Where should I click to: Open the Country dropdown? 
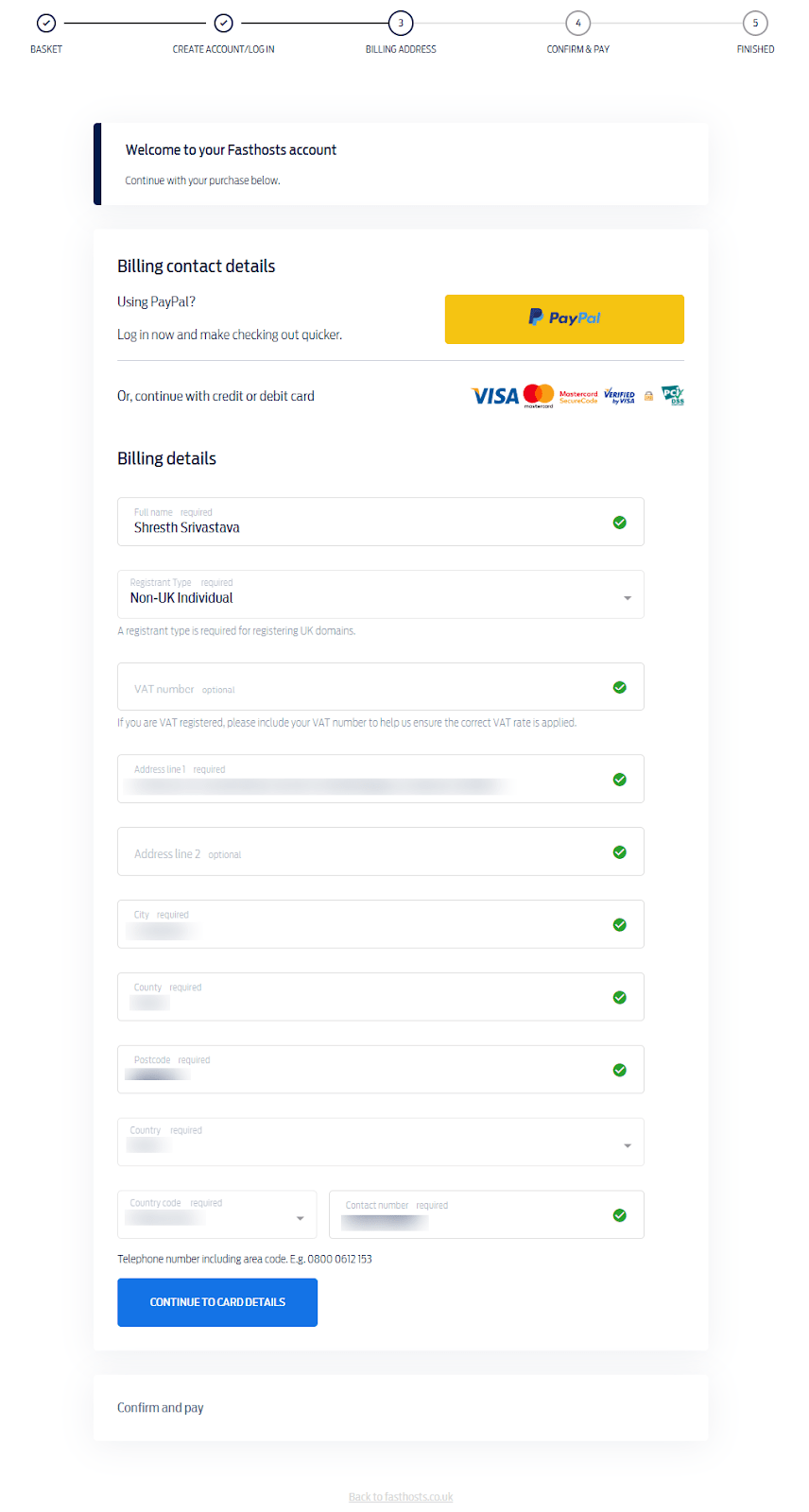(x=626, y=1143)
